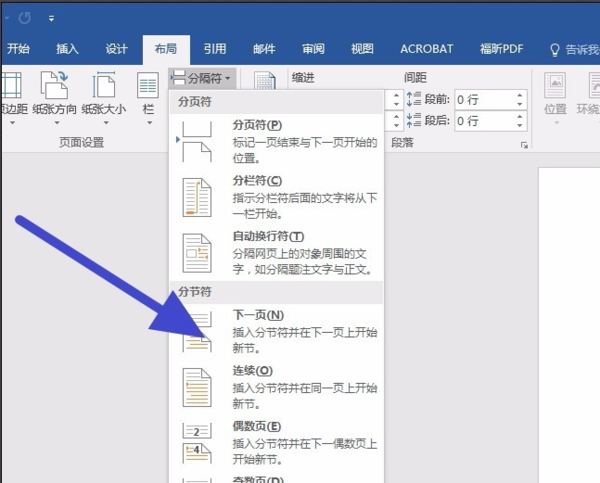
Task: Switch to the 审阅 review tab
Action: point(313,49)
